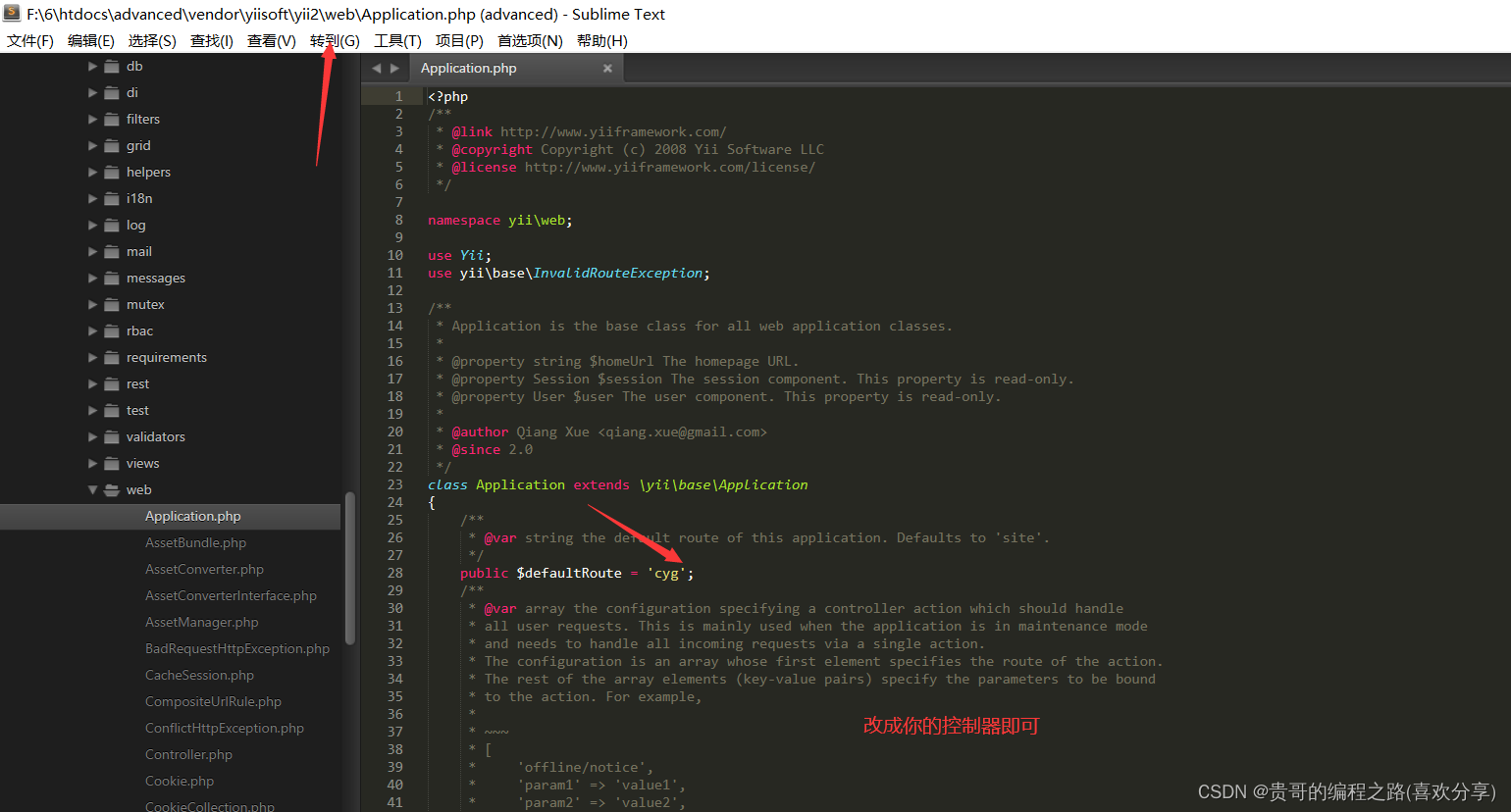Open the 工具(T) menu
1511x812 pixels.
[397, 40]
